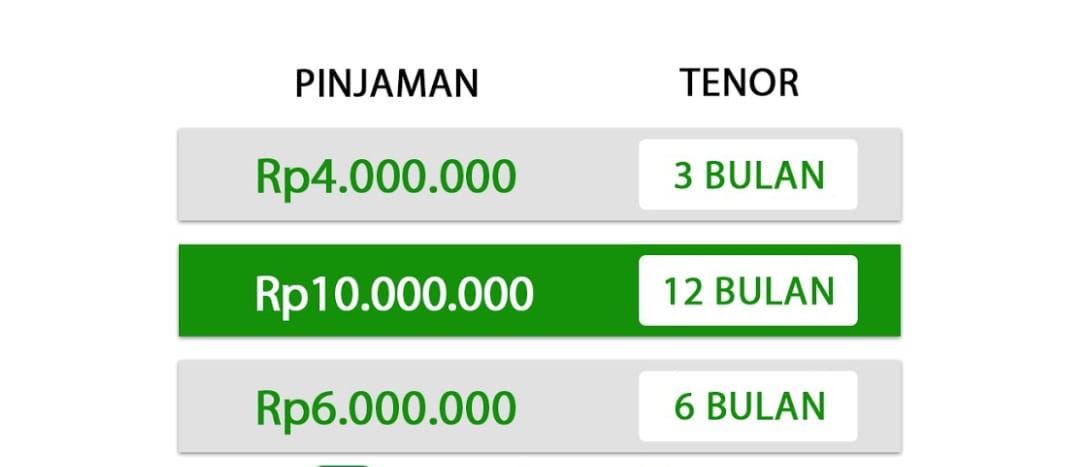The height and width of the screenshot is (467, 1080).
Task: Select the Rp6.000.000 loan amount
Action: pyautogui.click(x=386, y=408)
